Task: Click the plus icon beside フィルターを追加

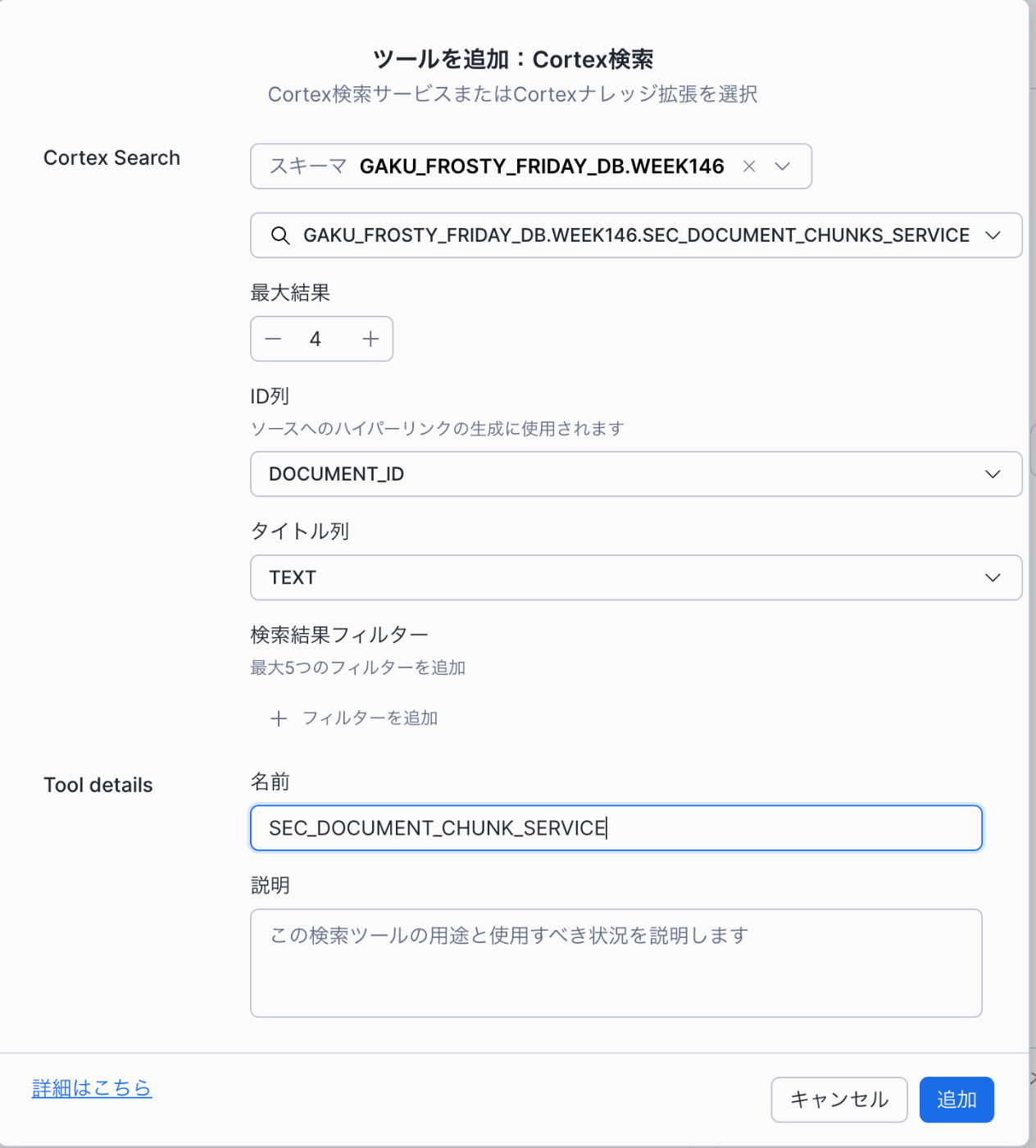Action: coord(279,718)
